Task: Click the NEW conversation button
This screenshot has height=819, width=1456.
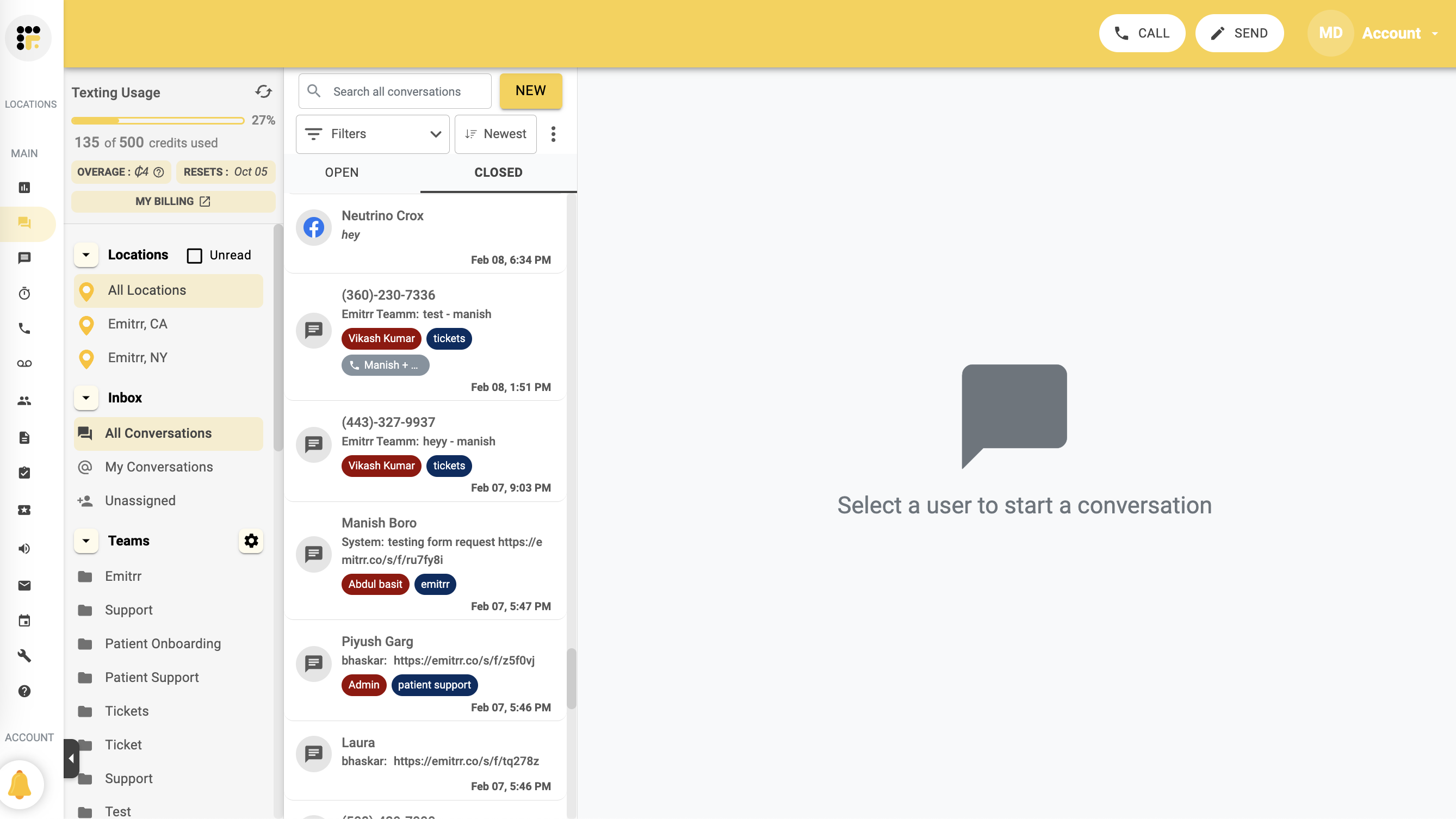Action: click(x=530, y=91)
